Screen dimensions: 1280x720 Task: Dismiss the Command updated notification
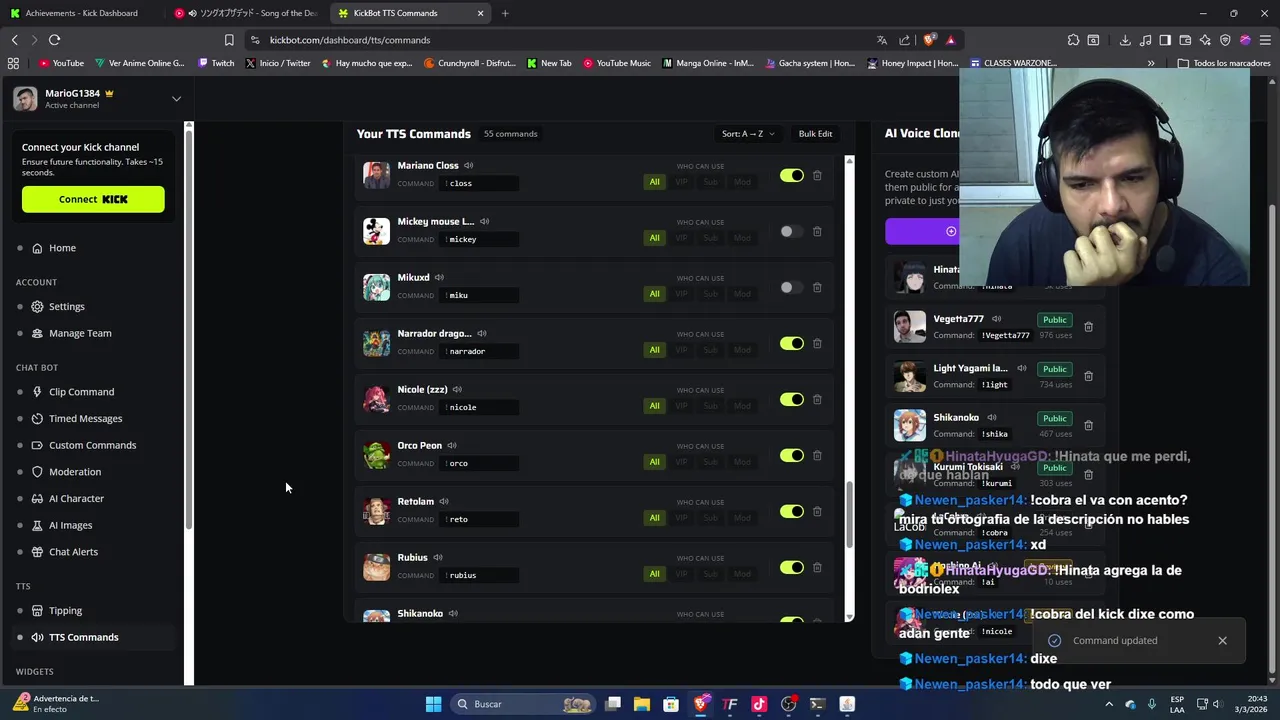(x=1222, y=641)
